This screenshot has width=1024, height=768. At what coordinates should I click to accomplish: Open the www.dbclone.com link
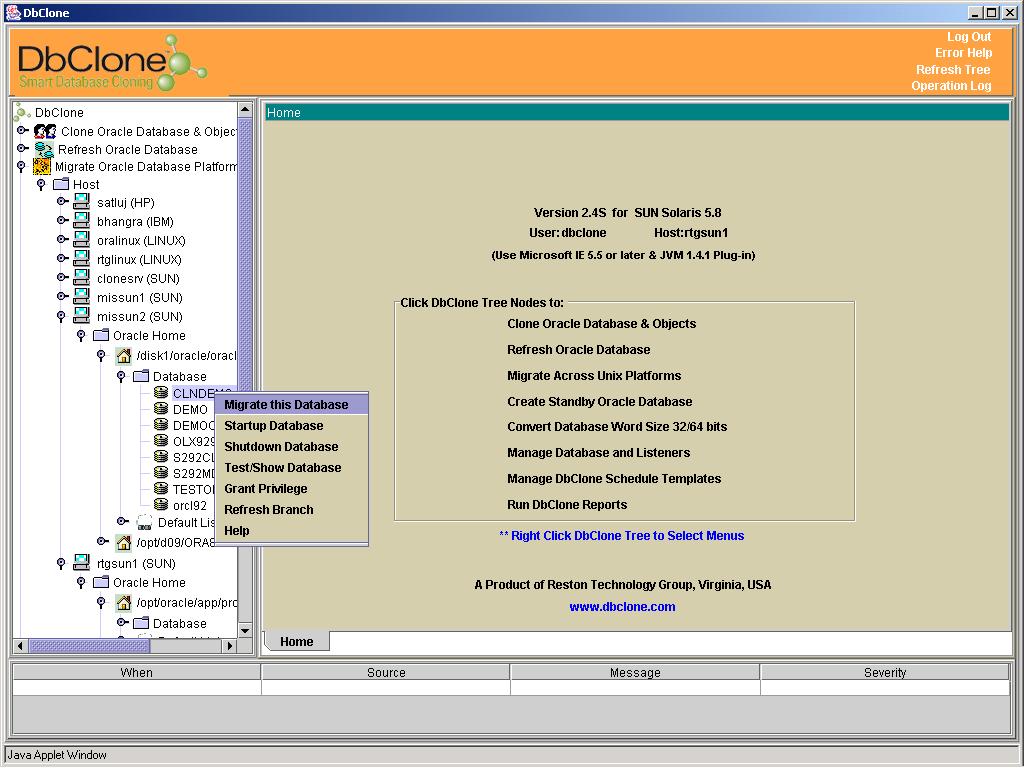pos(622,606)
